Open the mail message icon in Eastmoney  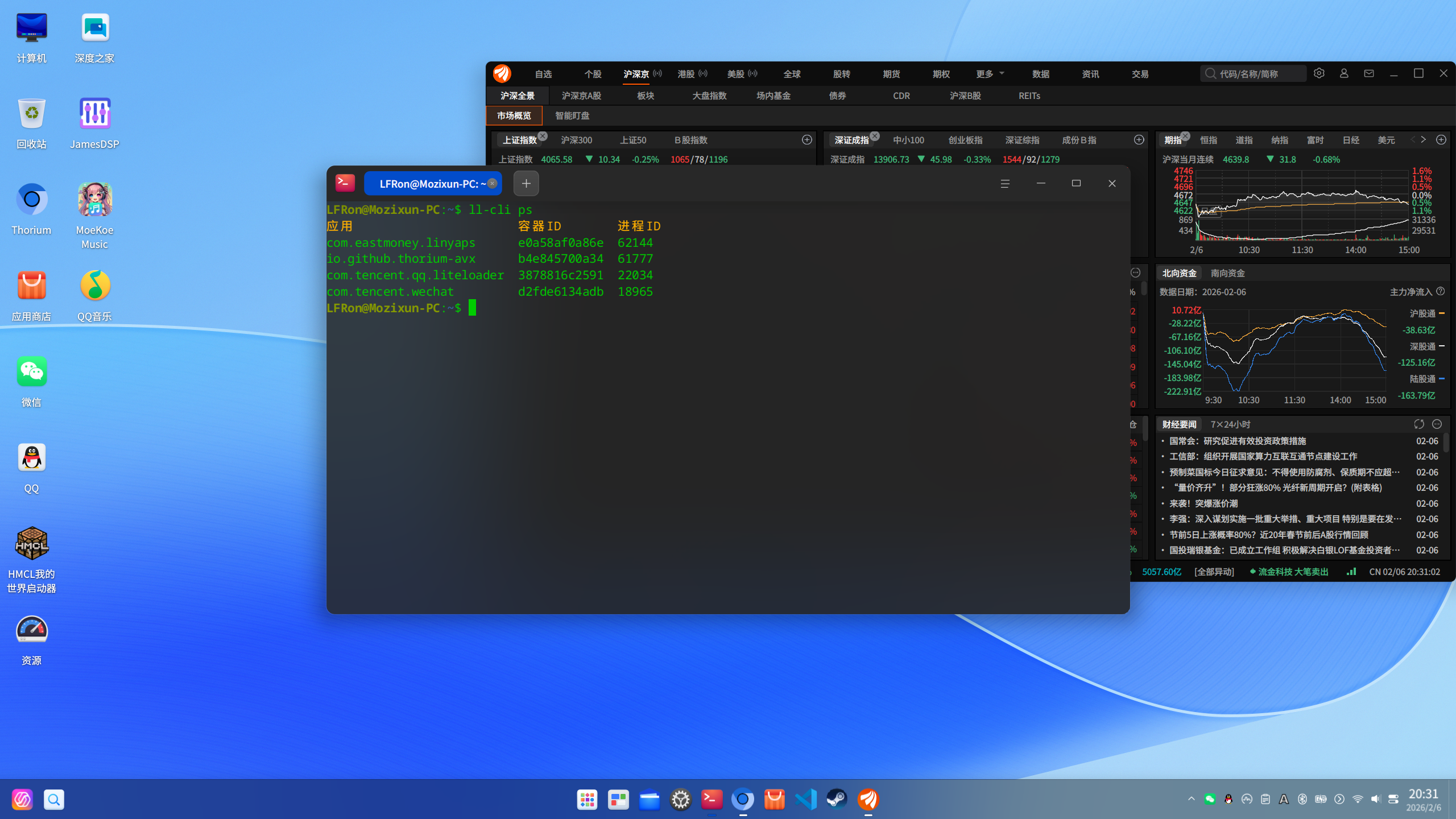[1369, 73]
